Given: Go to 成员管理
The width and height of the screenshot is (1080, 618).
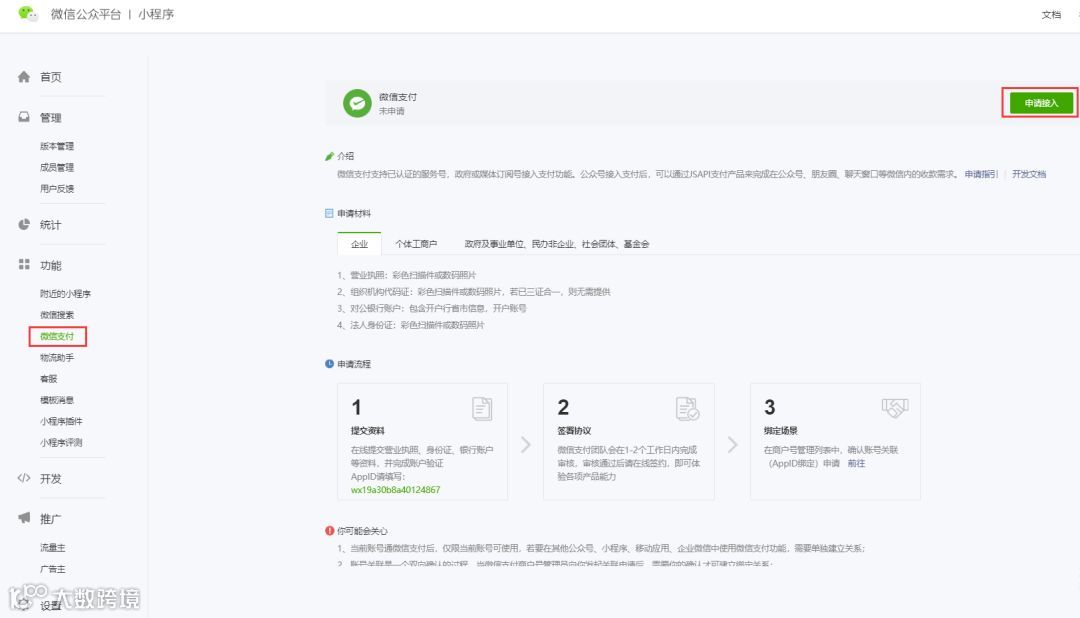Looking at the screenshot, I should [x=56, y=167].
